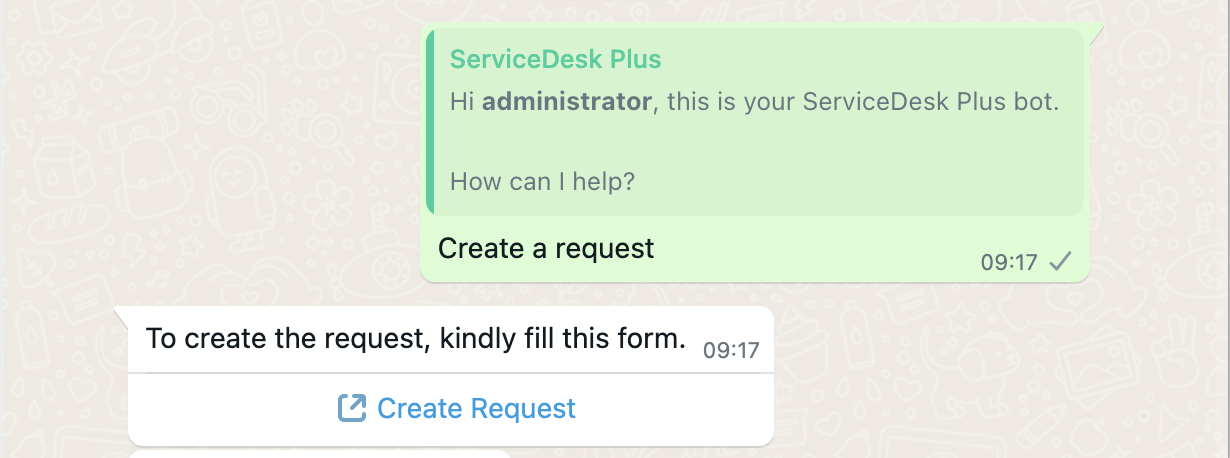The image size is (1230, 458).
Task: Click the word "Hi" in quoted message
Action: (x=461, y=102)
